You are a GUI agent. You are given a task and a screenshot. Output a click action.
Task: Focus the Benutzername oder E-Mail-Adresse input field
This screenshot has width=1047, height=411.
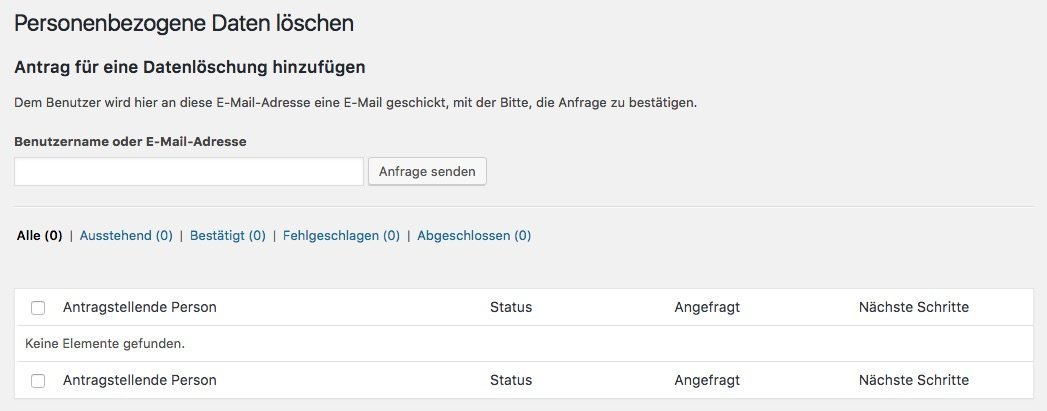(x=189, y=171)
